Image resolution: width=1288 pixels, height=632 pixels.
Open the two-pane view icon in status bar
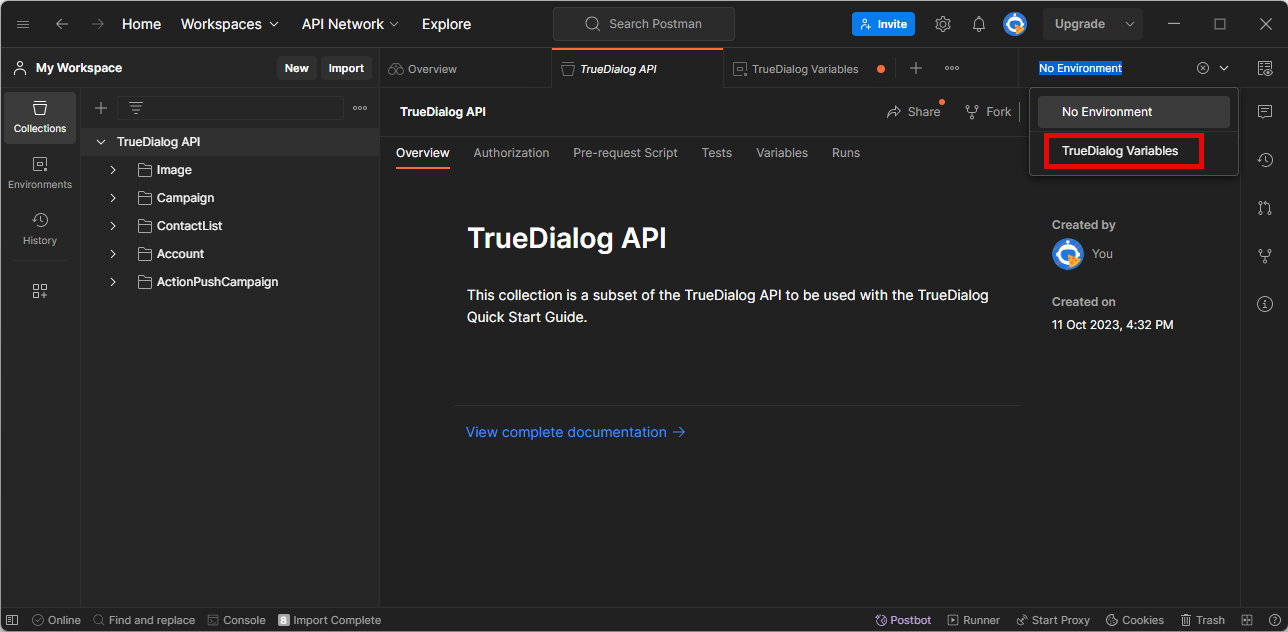pyautogui.click(x=1247, y=620)
